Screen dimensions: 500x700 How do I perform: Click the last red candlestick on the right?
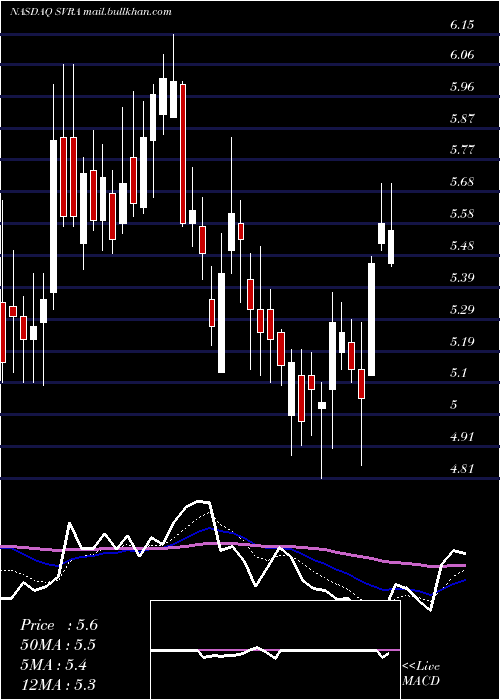[362, 384]
